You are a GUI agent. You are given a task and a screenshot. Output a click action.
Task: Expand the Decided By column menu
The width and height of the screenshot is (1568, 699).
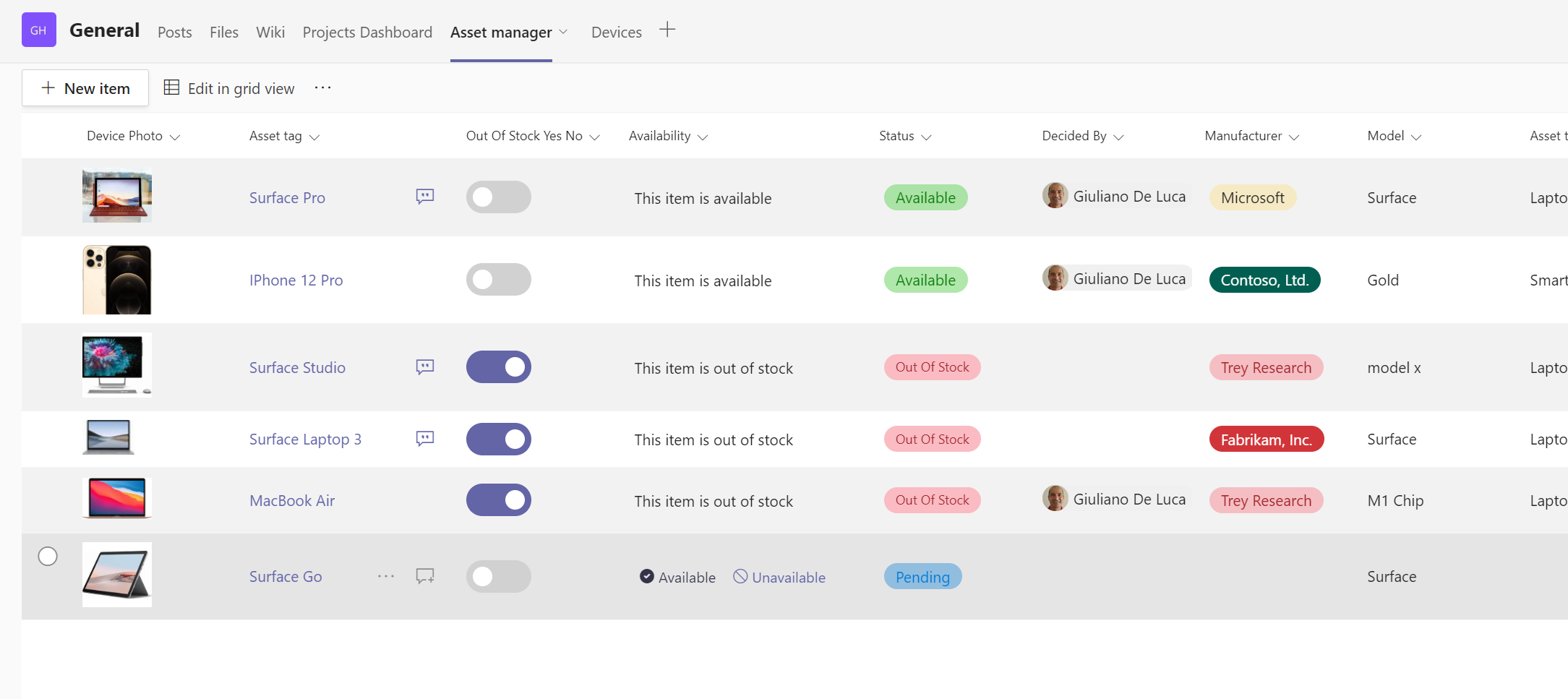pyautogui.click(x=1118, y=137)
